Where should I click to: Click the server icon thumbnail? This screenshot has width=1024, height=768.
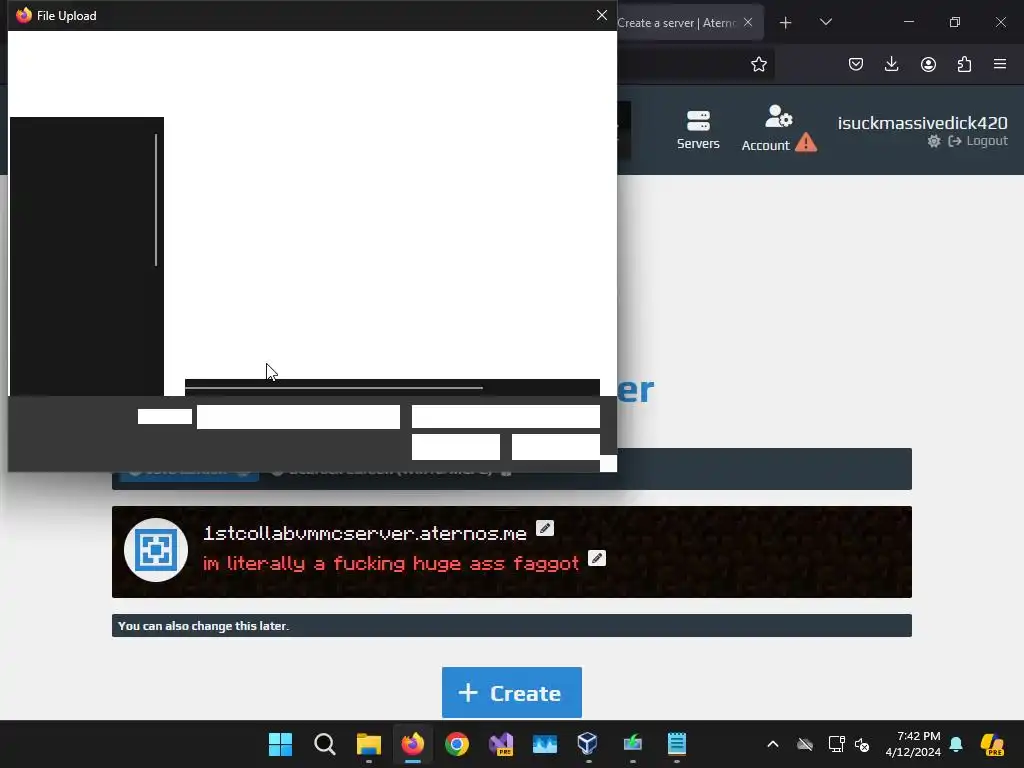(156, 550)
